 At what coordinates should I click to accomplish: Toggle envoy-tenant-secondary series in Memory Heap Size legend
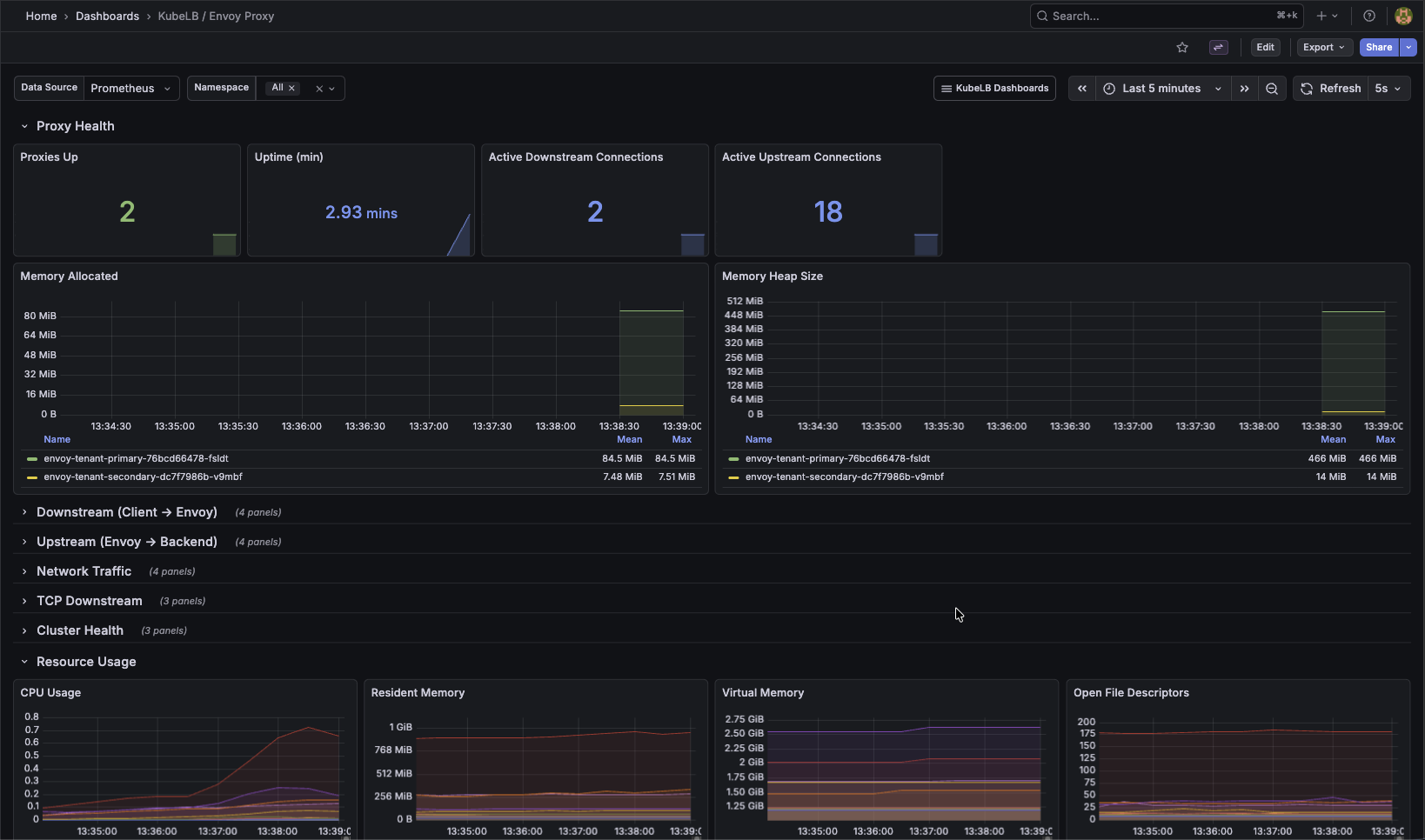coord(845,477)
